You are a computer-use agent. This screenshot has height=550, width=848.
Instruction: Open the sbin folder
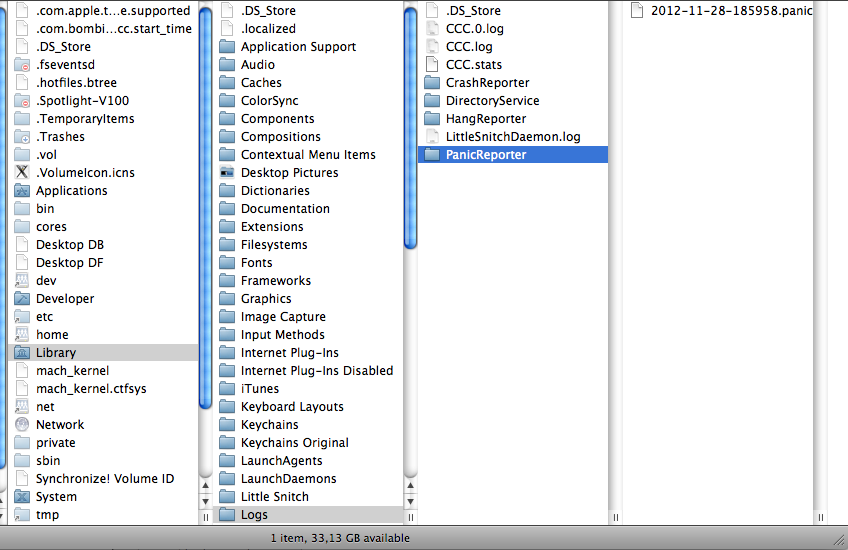pyautogui.click(x=103, y=460)
